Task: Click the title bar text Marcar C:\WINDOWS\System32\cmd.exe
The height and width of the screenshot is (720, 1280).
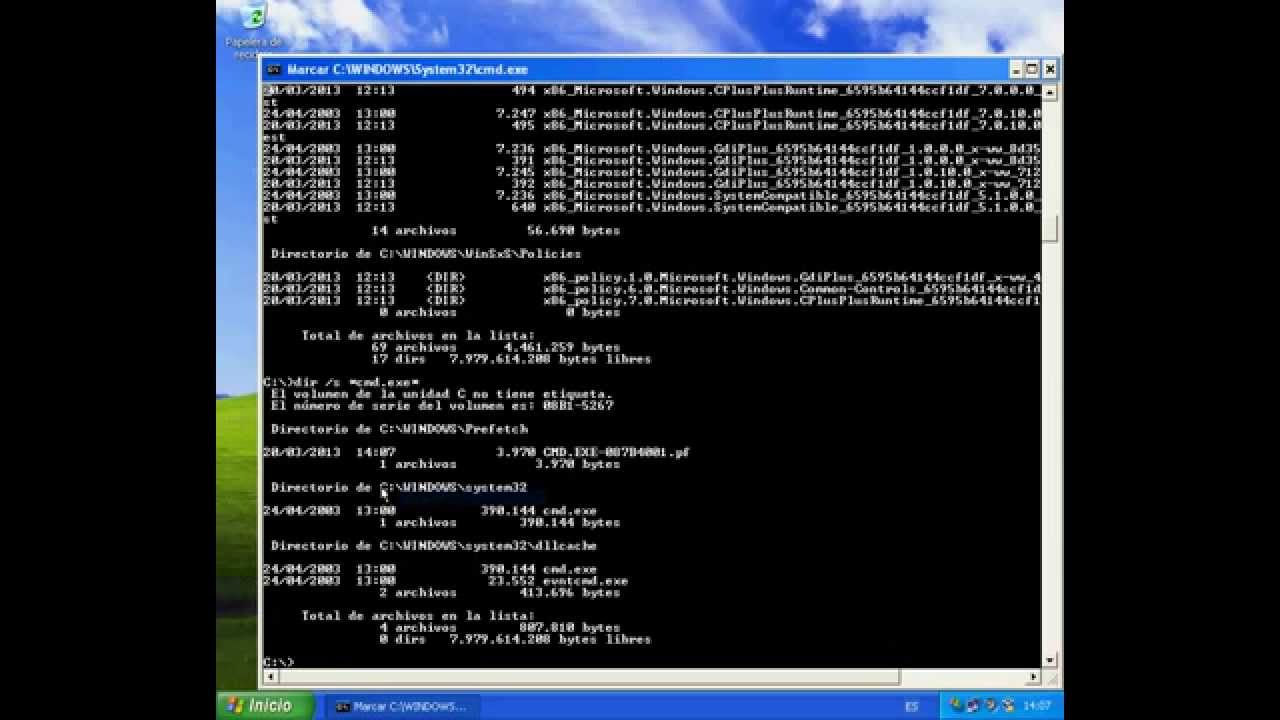Action: (407, 70)
